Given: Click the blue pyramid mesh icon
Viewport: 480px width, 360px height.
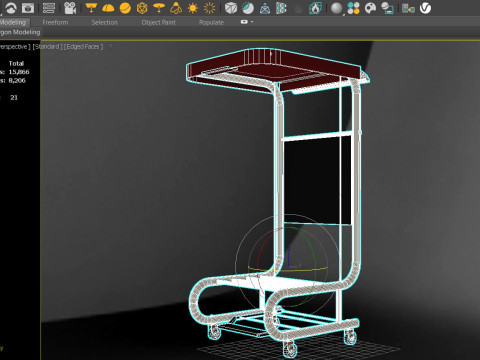Looking at the screenshot, I should [265, 8].
